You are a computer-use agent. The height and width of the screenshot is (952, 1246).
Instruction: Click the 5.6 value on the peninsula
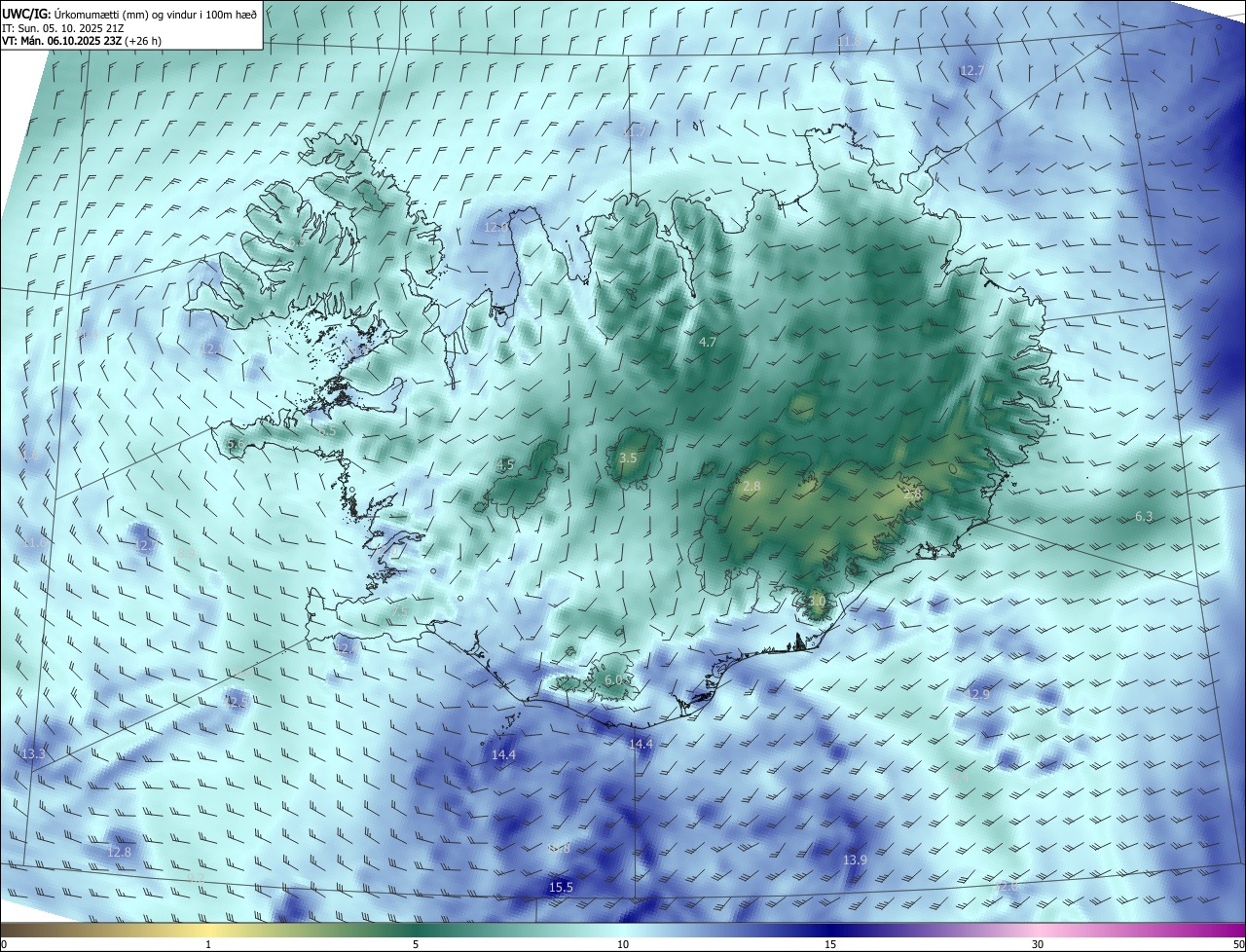tap(236, 444)
